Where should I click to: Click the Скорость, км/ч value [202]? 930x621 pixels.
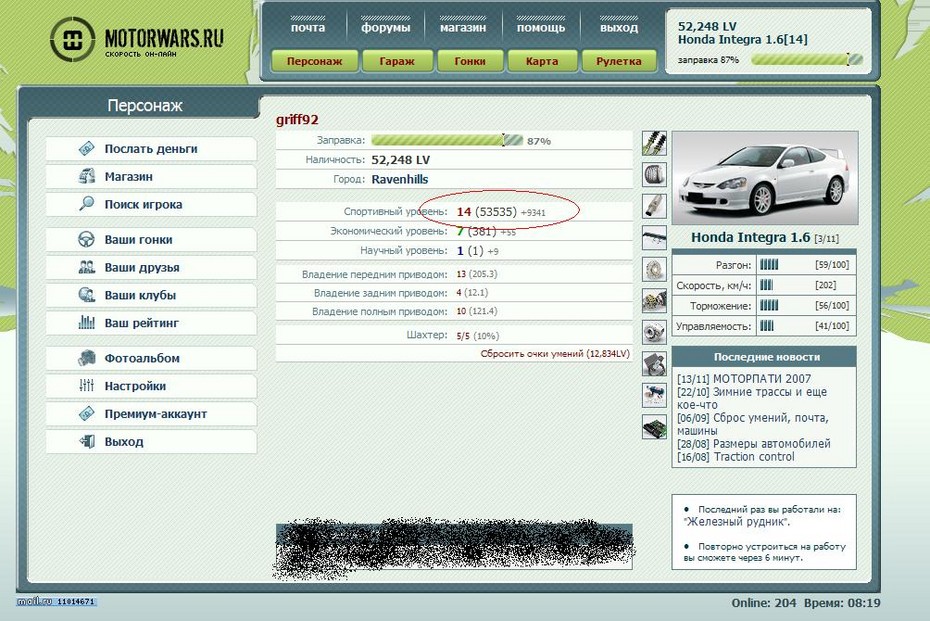tap(826, 285)
